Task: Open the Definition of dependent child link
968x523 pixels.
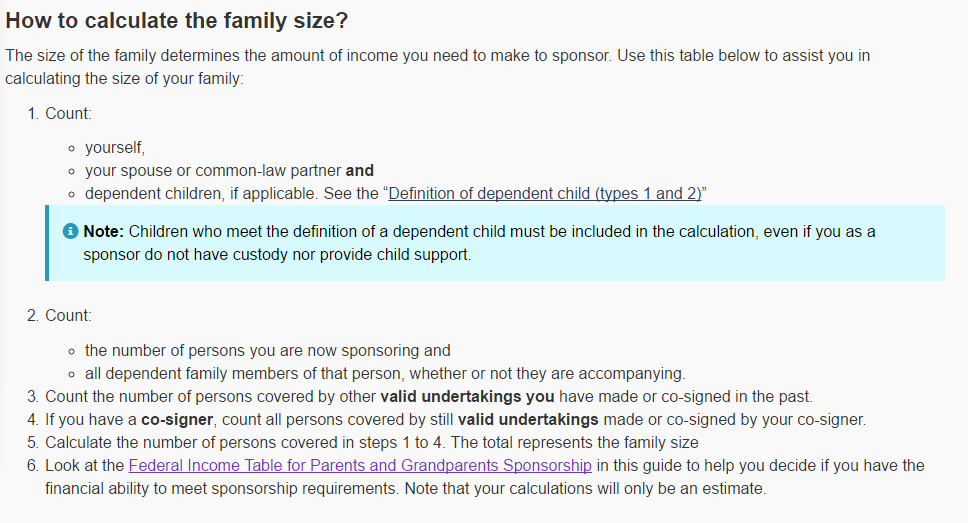Action: point(544,193)
